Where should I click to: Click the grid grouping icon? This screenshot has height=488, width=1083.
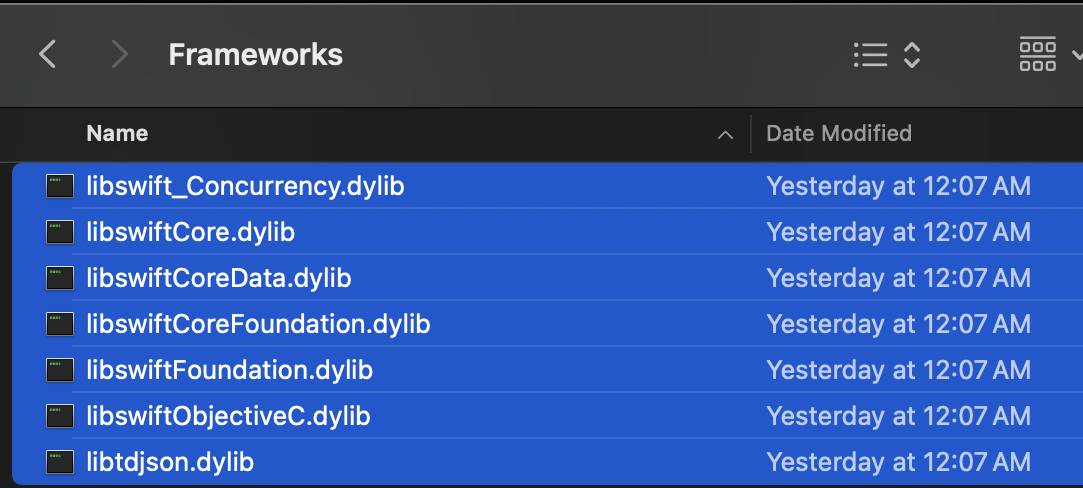click(1037, 54)
